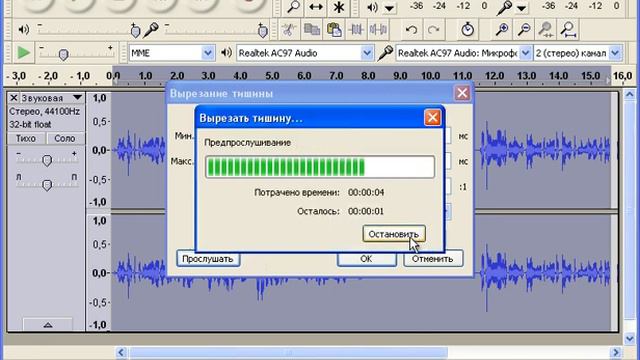Open output meter dropdown arrow
The image size is (640, 360).
click(389, 8)
